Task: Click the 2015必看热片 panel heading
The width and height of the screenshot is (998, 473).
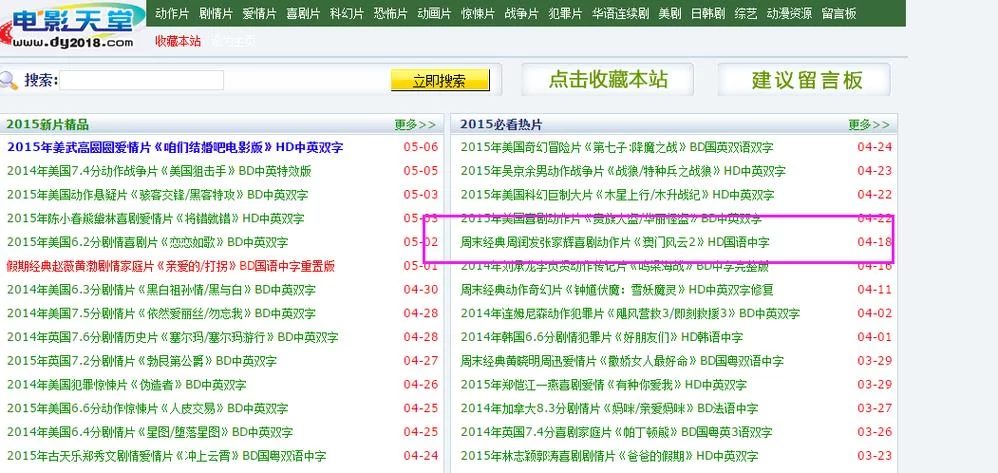Action: 502,125
